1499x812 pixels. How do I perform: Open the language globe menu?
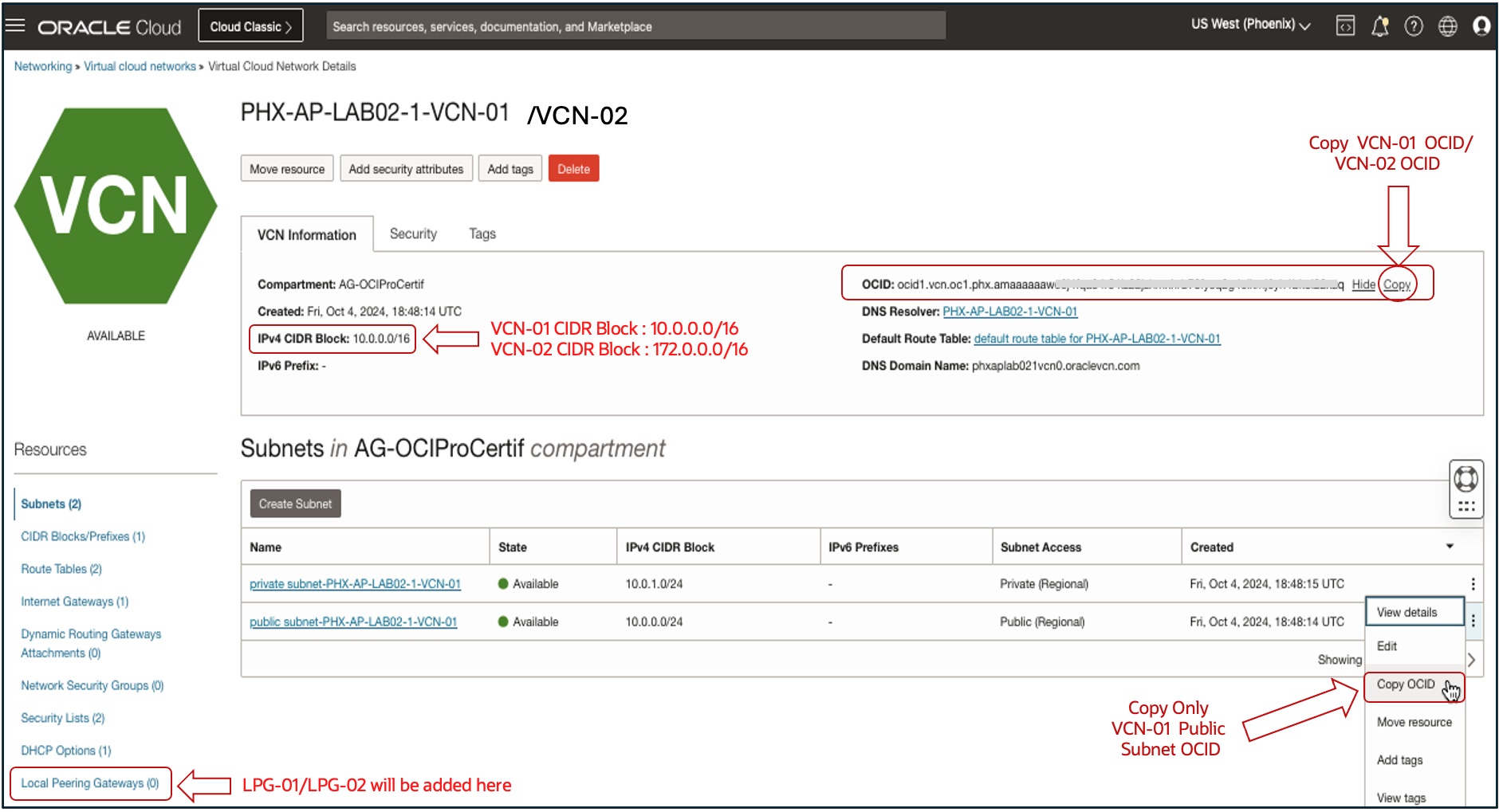[x=1447, y=26]
